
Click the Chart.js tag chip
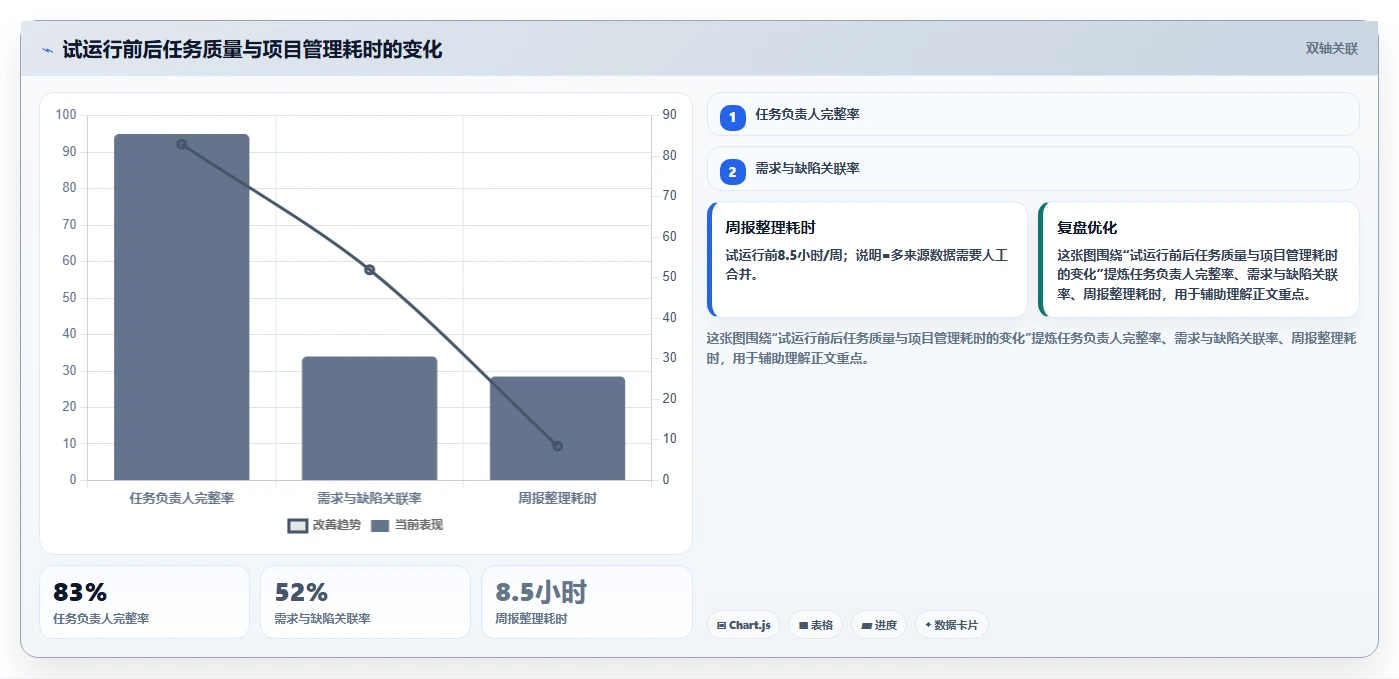point(743,625)
